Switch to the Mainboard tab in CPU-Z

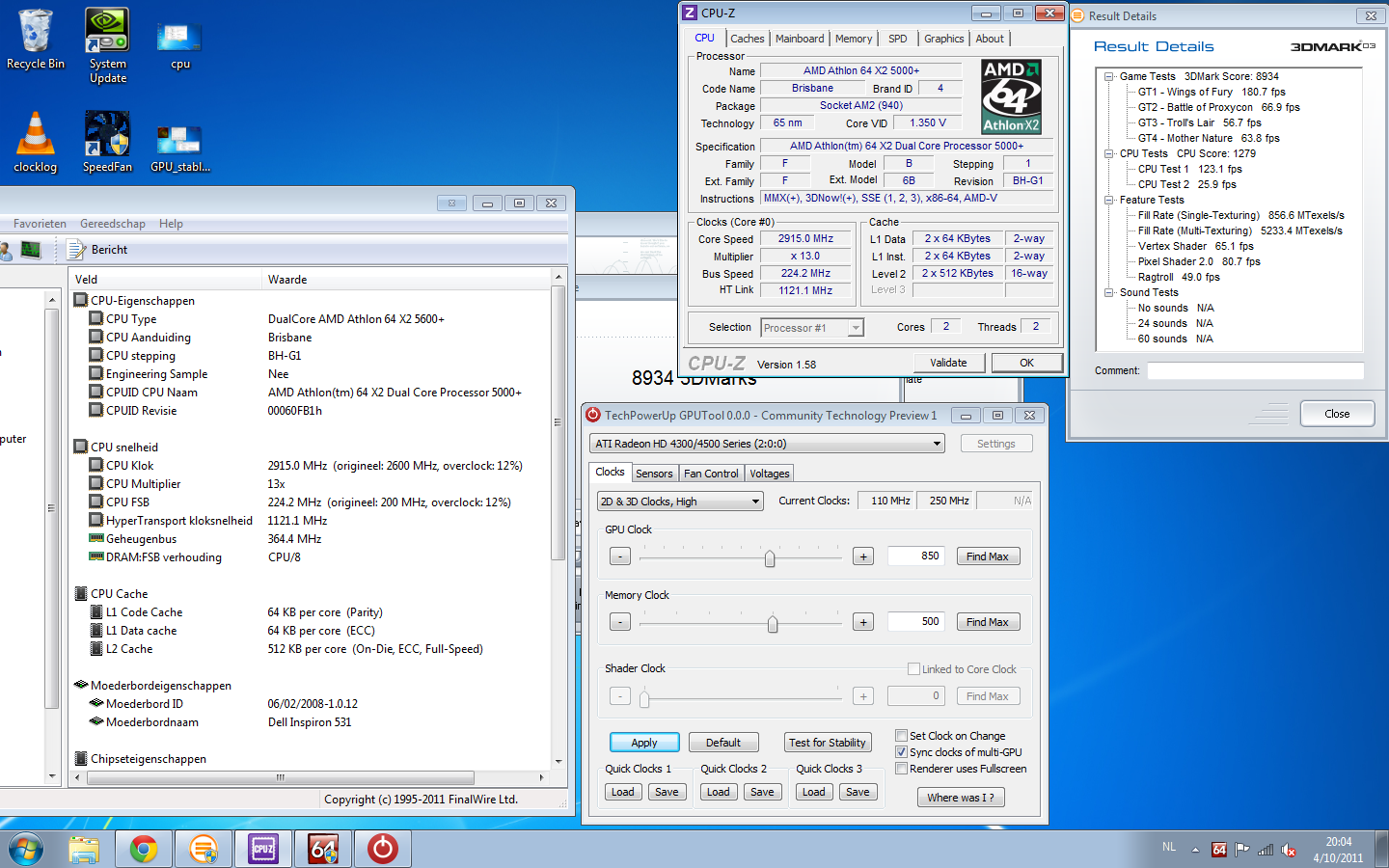[x=800, y=39]
